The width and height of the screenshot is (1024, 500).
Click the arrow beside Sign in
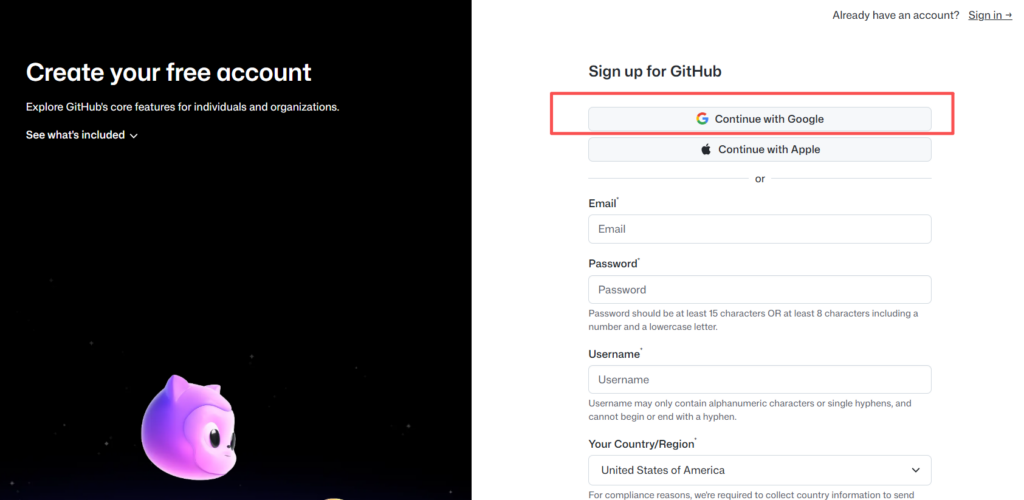click(x=1007, y=16)
